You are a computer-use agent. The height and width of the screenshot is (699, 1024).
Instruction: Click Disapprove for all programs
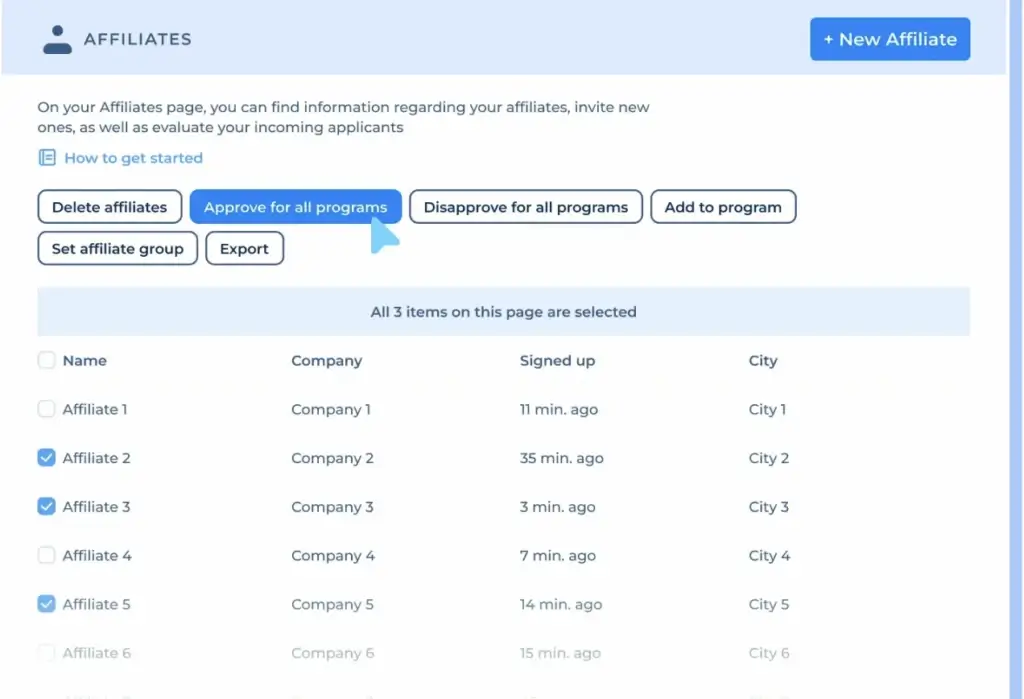(x=525, y=207)
